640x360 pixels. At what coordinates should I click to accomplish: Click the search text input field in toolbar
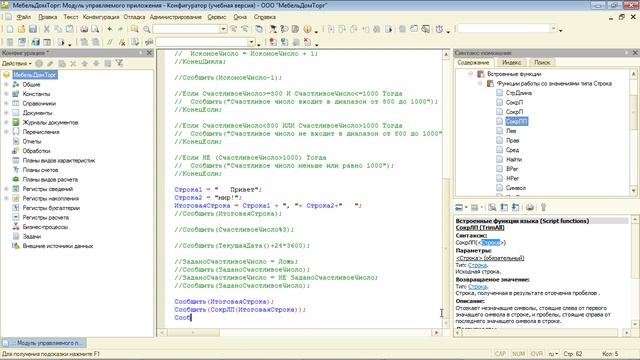(186, 29)
